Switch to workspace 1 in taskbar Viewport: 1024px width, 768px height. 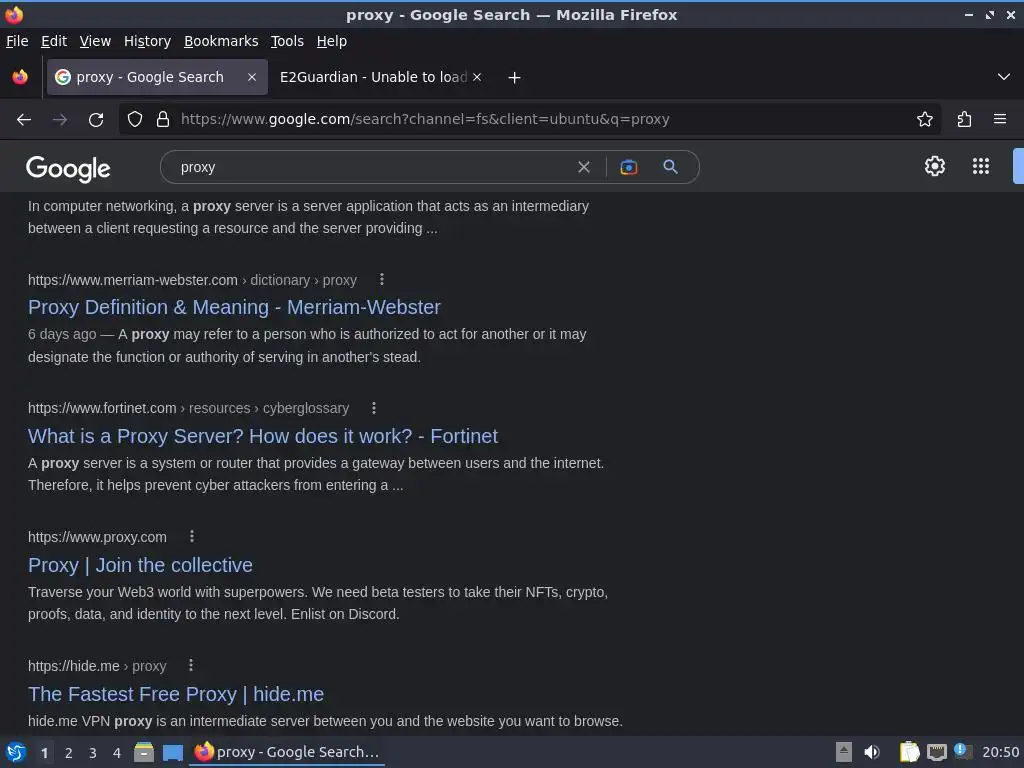(x=44, y=753)
